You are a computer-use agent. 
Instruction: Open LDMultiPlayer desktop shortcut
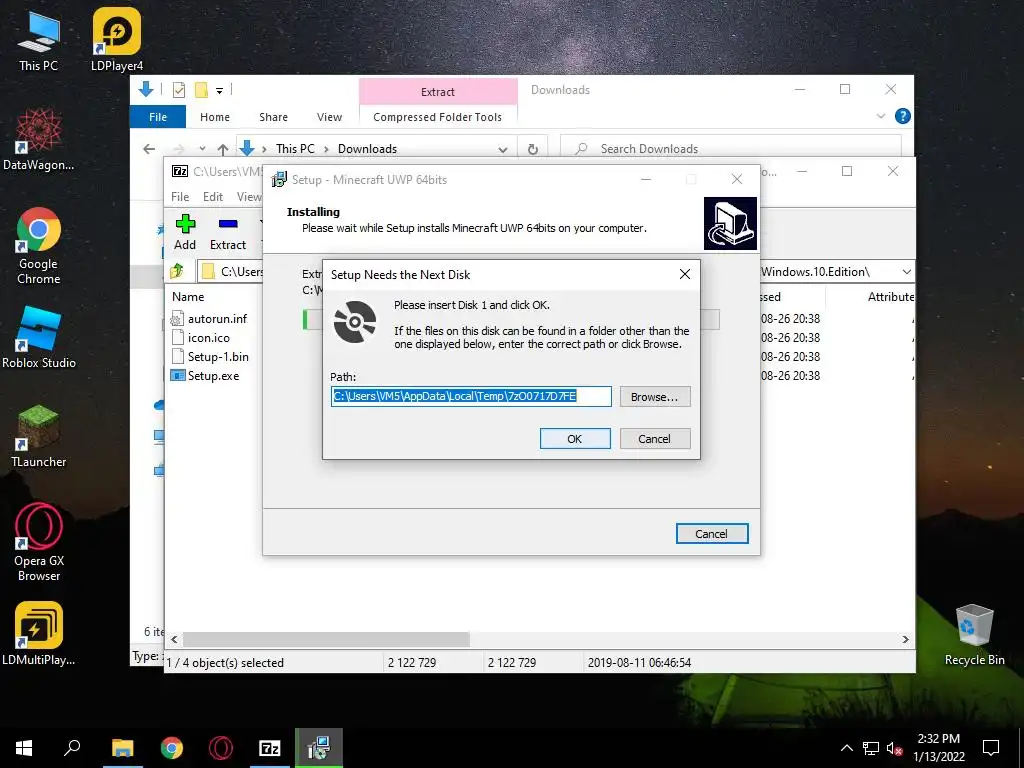tap(39, 634)
